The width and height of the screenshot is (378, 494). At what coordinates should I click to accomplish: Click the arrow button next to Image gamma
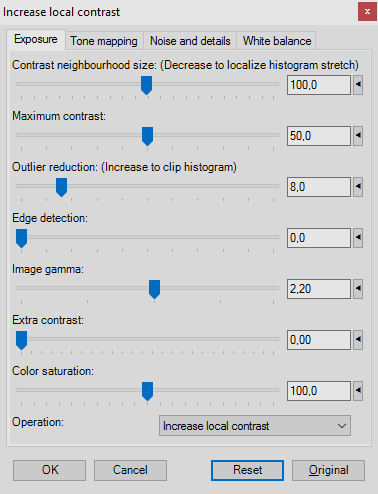pyautogui.click(x=358, y=289)
